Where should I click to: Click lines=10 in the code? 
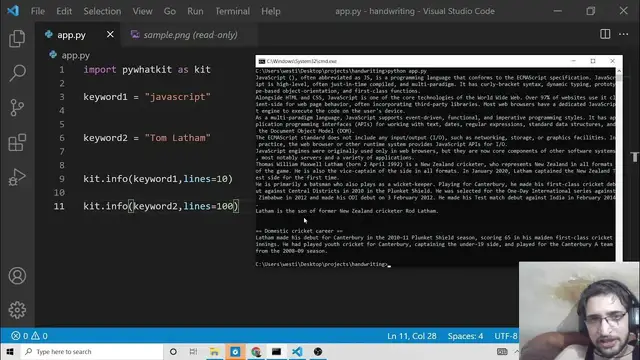205,179
